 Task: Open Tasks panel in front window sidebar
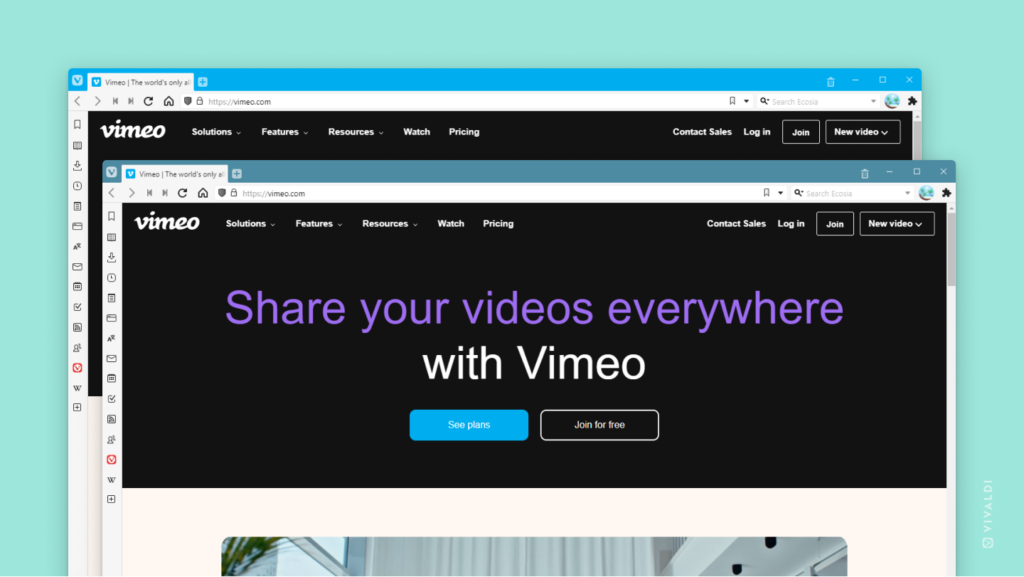(112, 399)
